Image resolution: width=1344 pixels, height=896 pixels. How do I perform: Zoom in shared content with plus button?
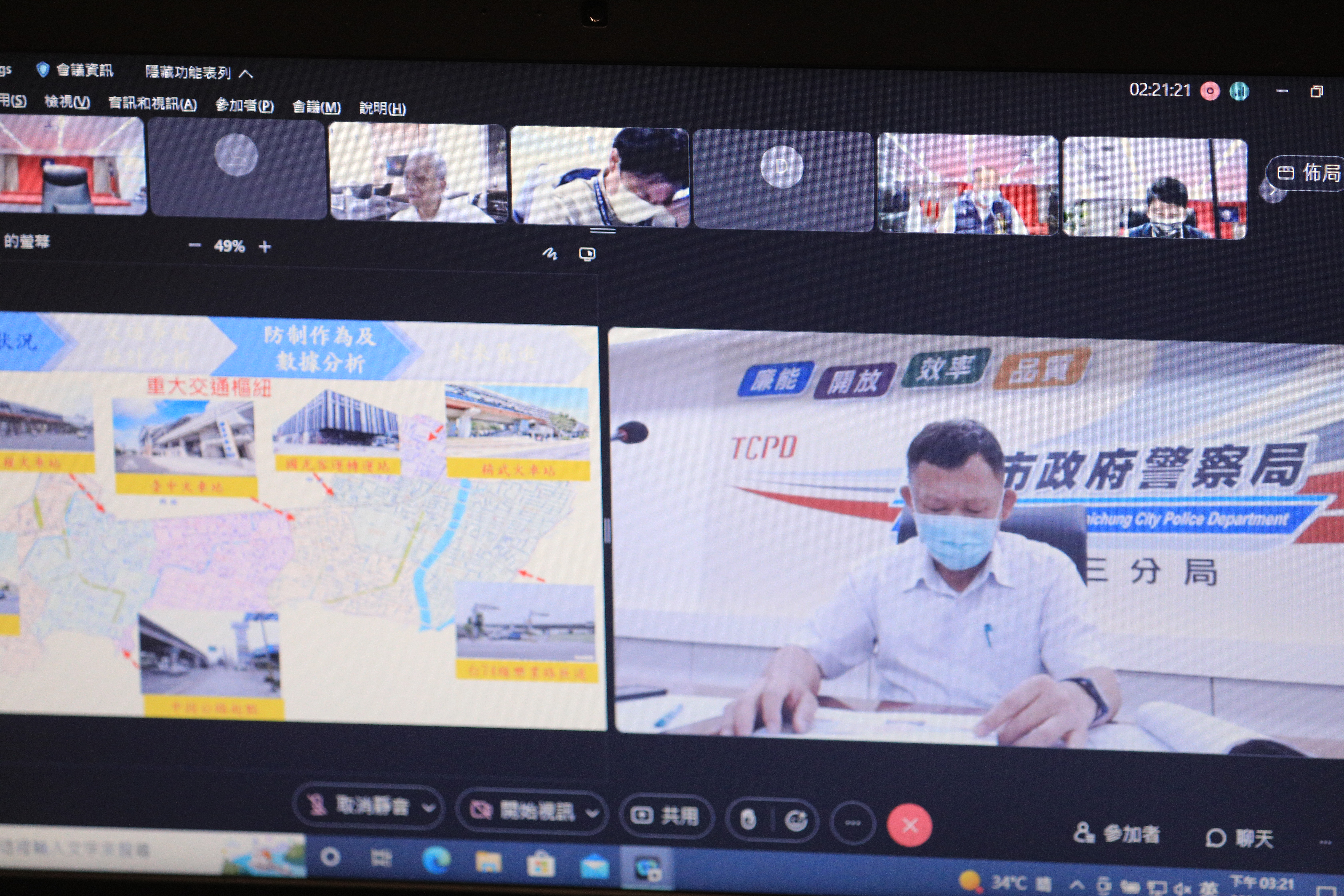[265, 247]
